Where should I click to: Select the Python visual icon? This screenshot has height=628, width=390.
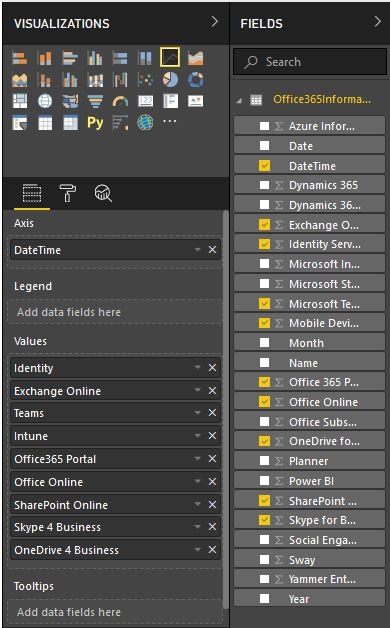(x=95, y=123)
